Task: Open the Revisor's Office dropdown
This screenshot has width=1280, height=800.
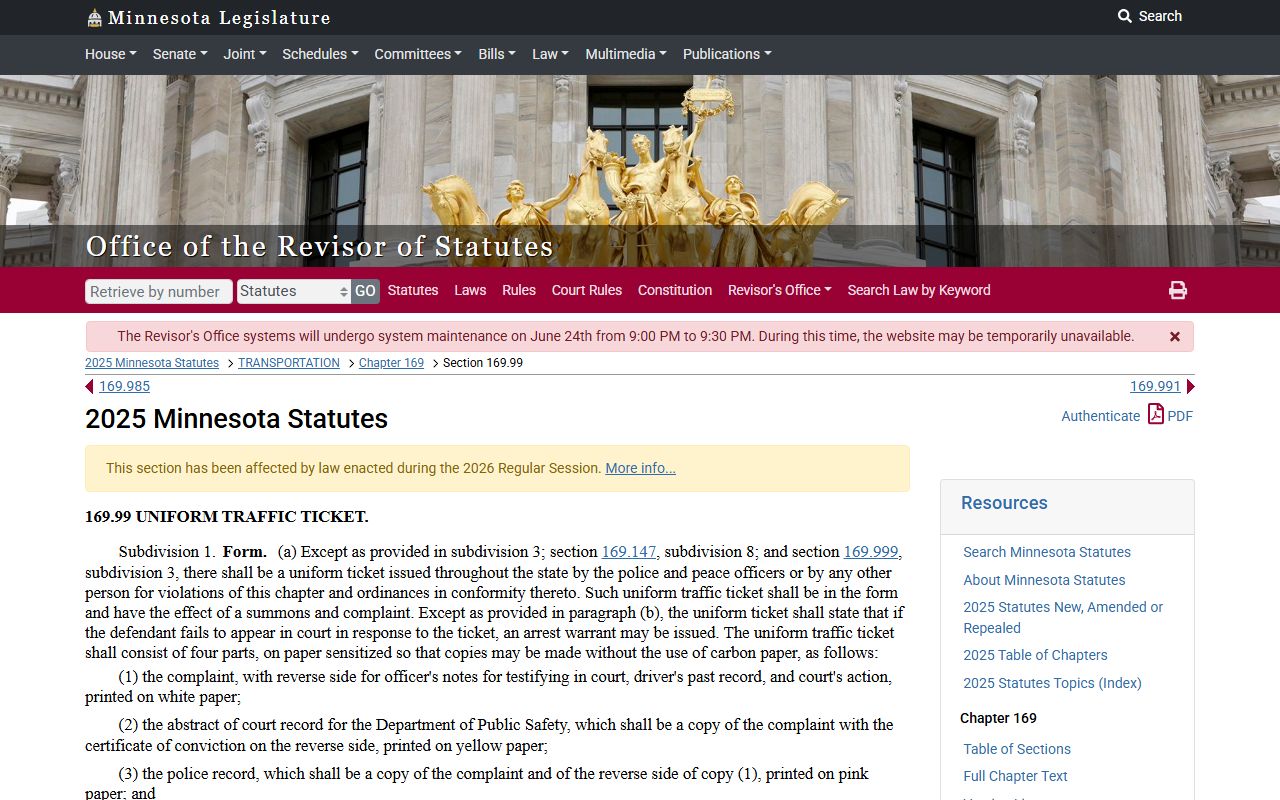Action: 780,290
